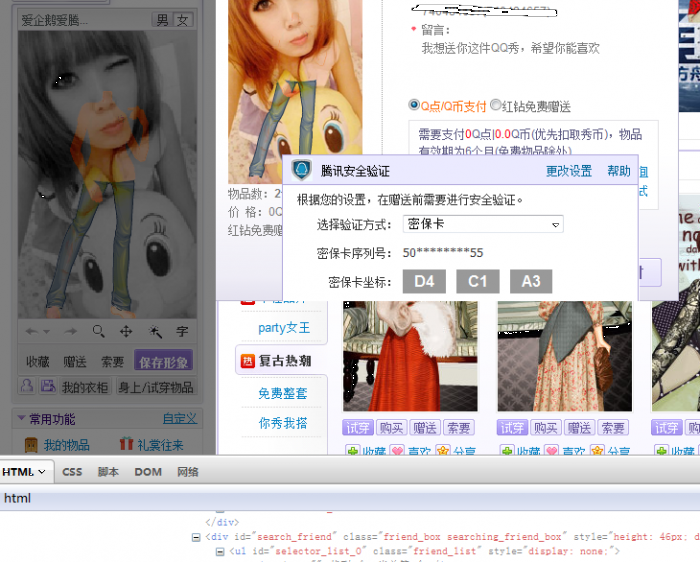Switch to 网络 devtools tab
The height and width of the screenshot is (562, 700).
188,472
